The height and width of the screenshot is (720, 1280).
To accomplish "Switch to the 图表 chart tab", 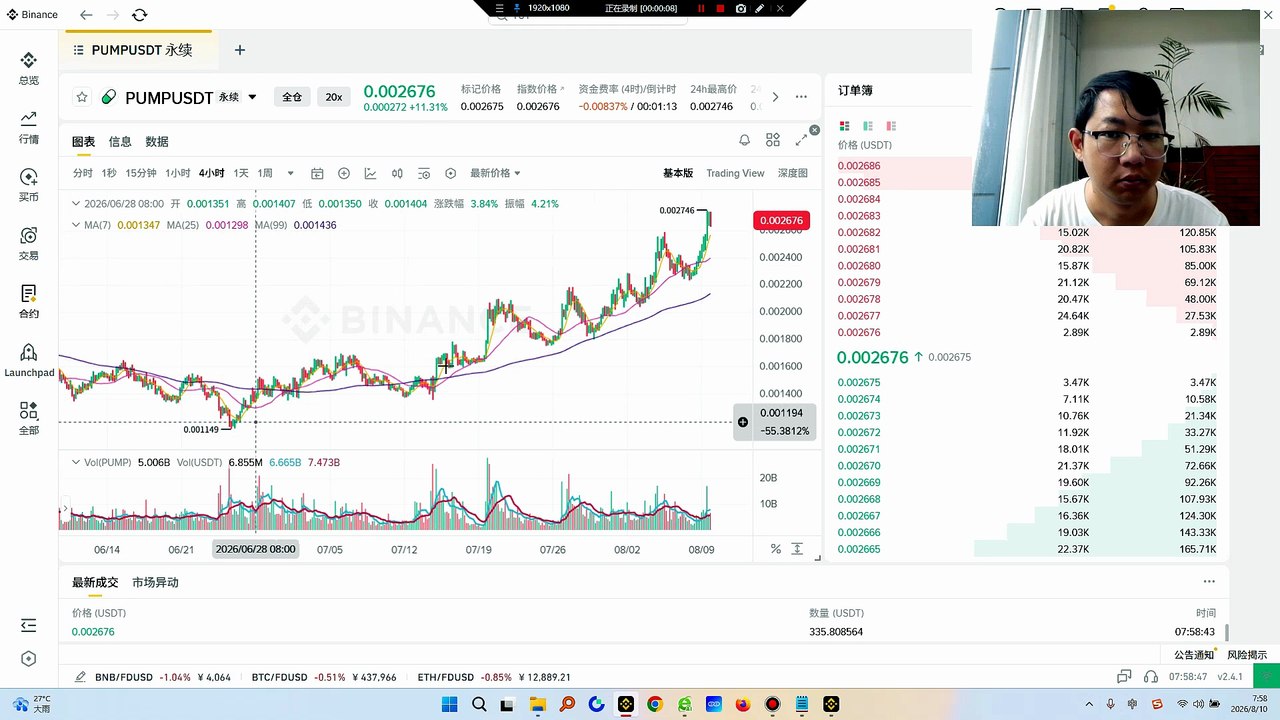I will [x=83, y=142].
